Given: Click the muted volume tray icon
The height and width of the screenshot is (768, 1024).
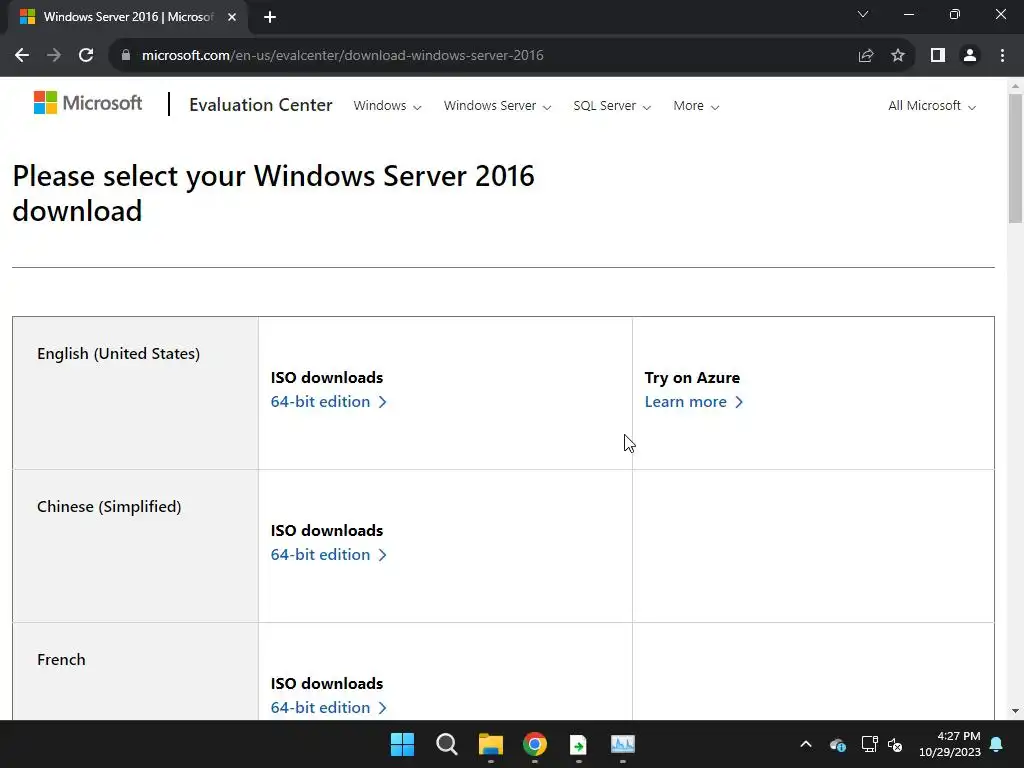Looking at the screenshot, I should (x=895, y=744).
